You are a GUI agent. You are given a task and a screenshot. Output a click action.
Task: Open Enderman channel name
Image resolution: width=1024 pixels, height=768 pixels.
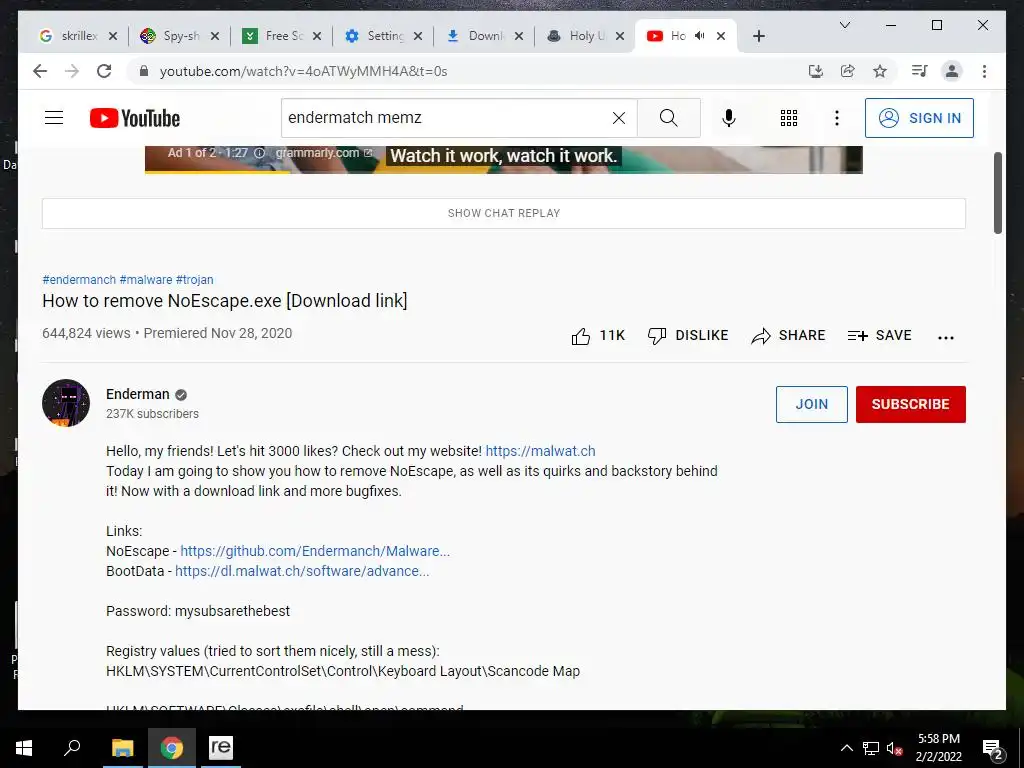click(x=137, y=394)
